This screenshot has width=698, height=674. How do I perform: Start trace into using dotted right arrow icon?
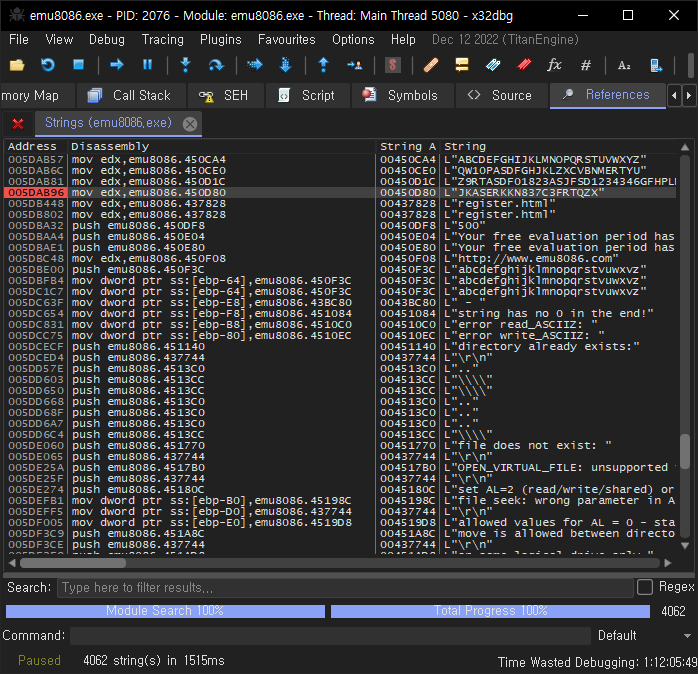point(255,65)
